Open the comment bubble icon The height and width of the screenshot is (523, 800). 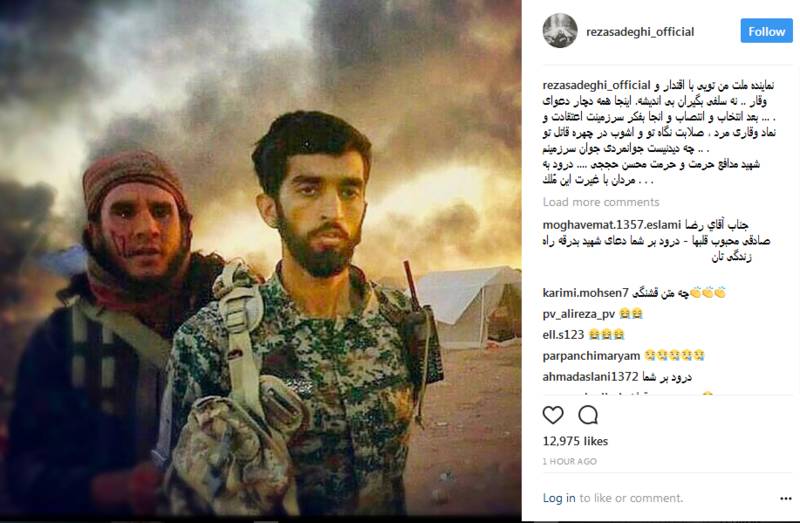pyautogui.click(x=588, y=415)
